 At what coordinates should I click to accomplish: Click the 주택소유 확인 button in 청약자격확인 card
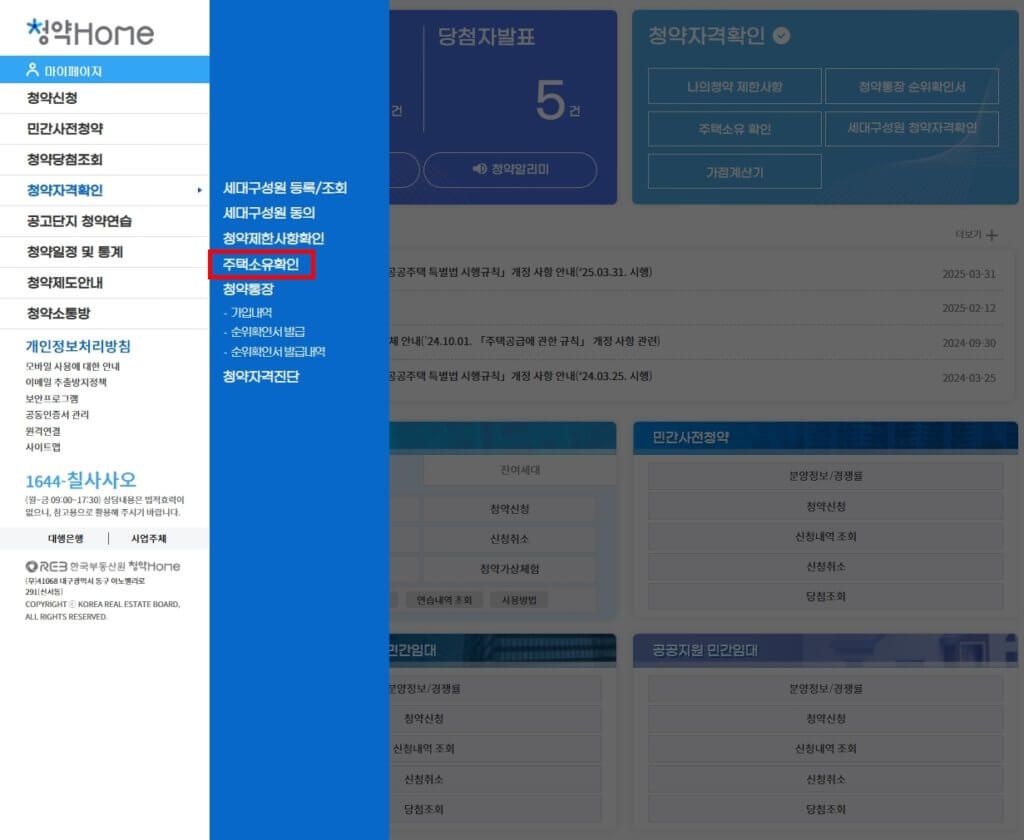(735, 129)
